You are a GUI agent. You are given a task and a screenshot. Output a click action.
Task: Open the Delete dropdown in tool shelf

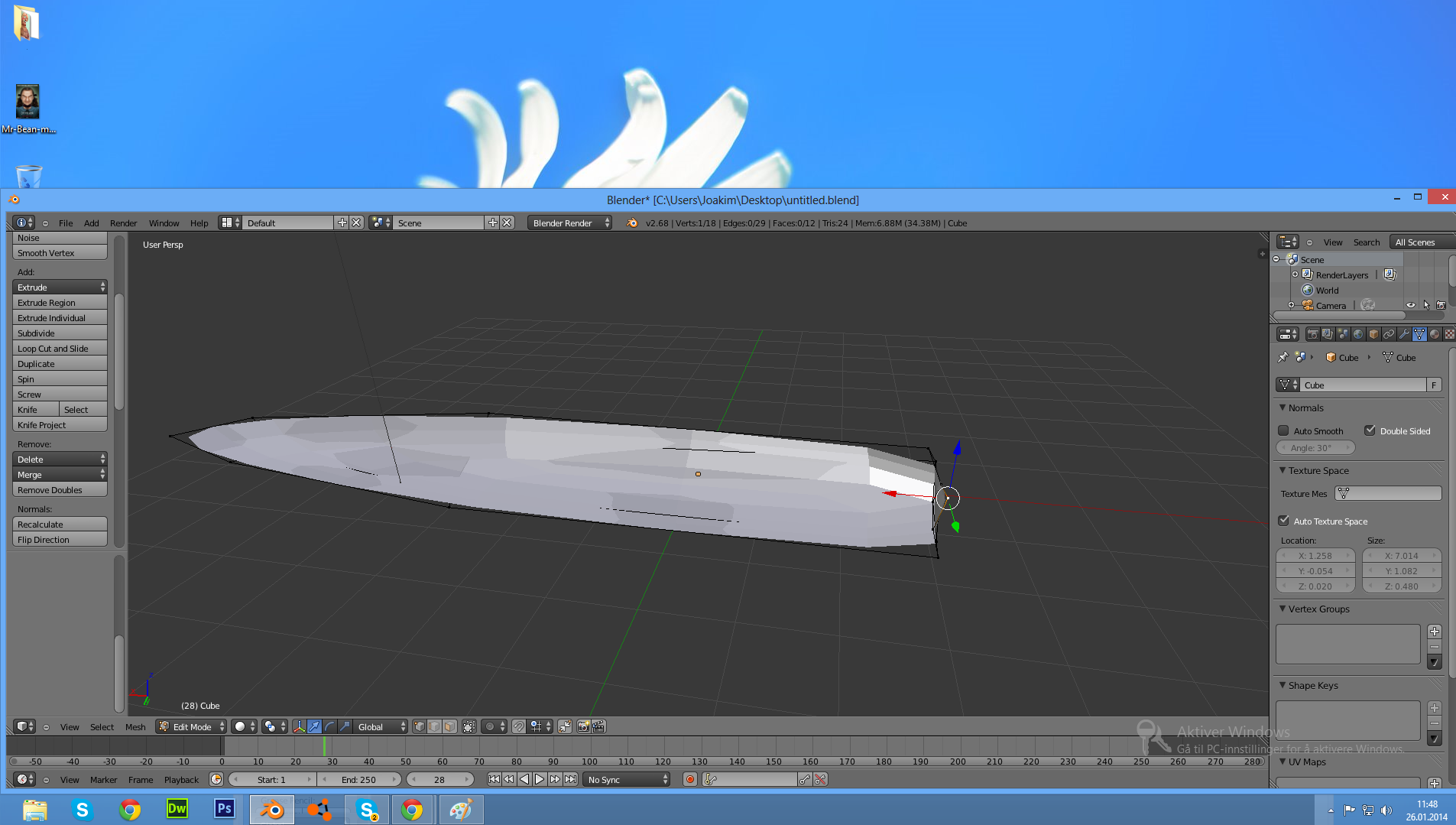tap(60, 459)
